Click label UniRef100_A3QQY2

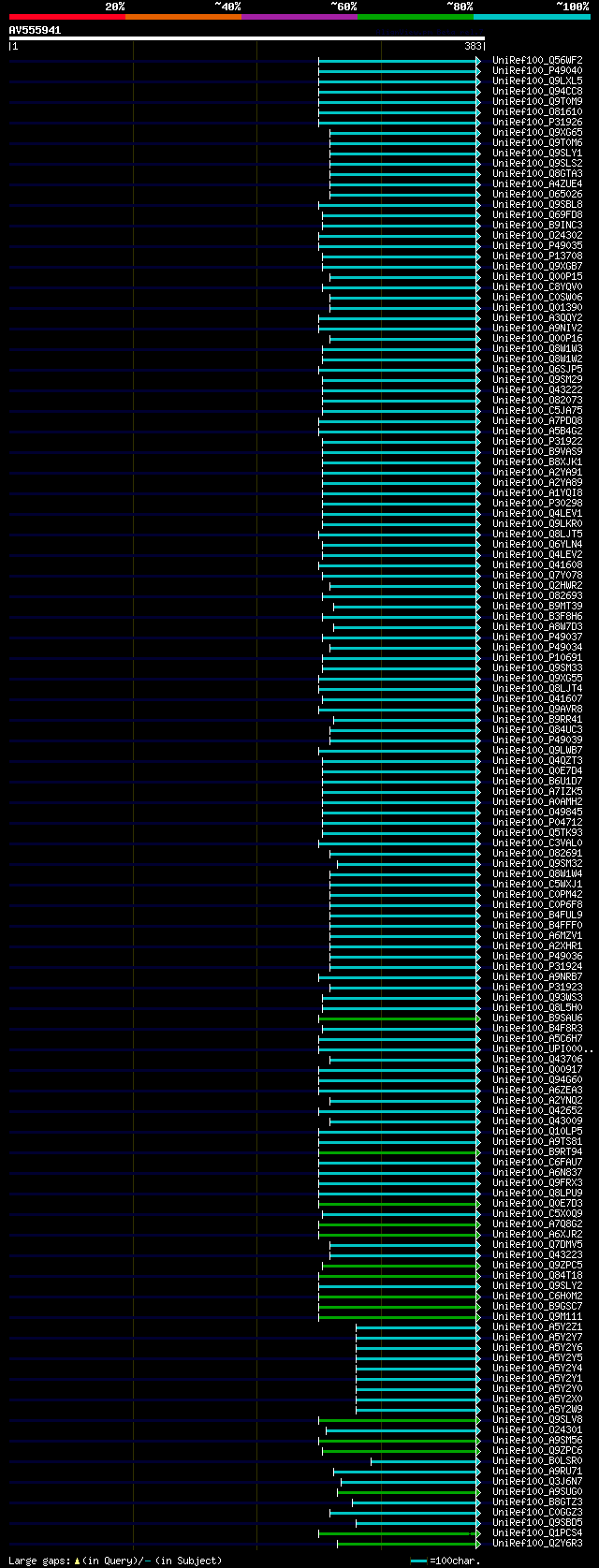[x=537, y=317]
